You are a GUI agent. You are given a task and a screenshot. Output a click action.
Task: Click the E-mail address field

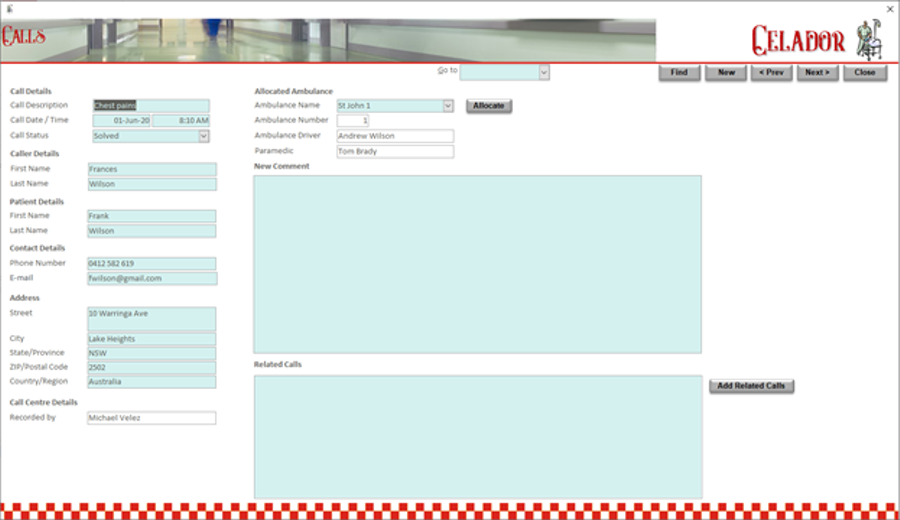151,279
